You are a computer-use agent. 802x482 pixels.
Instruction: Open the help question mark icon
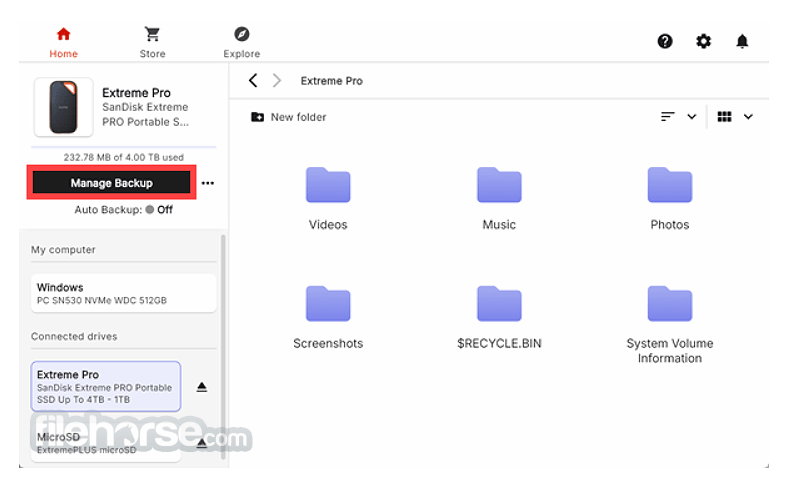point(665,41)
